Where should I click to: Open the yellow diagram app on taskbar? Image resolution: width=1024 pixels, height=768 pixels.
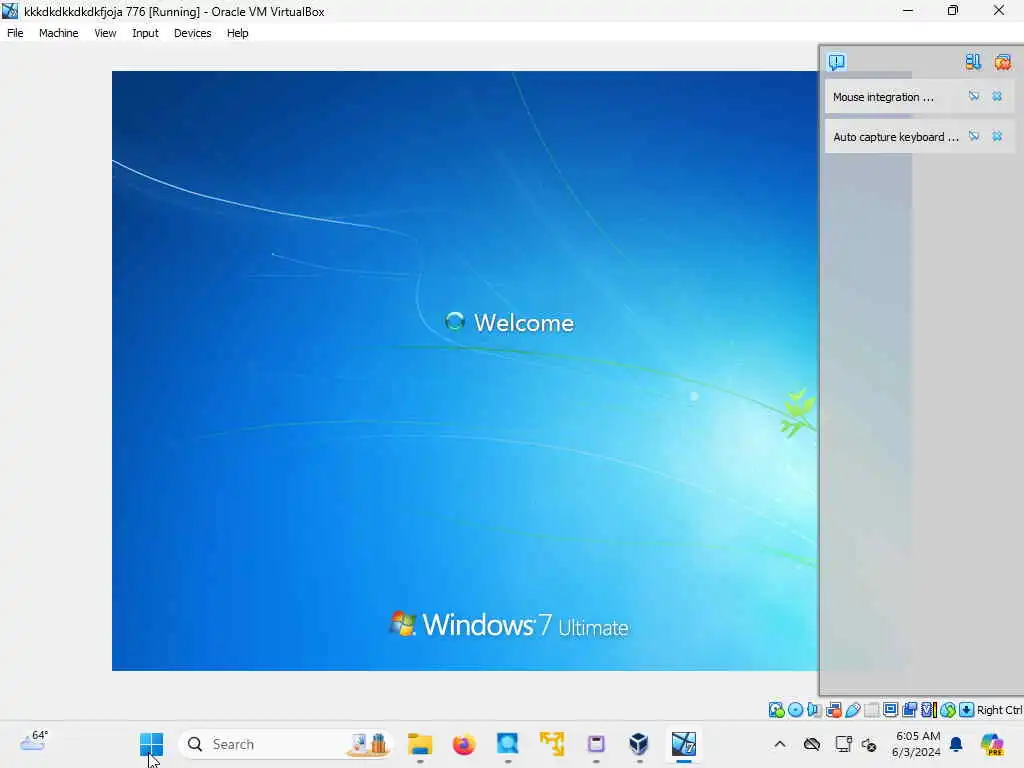tap(552, 744)
